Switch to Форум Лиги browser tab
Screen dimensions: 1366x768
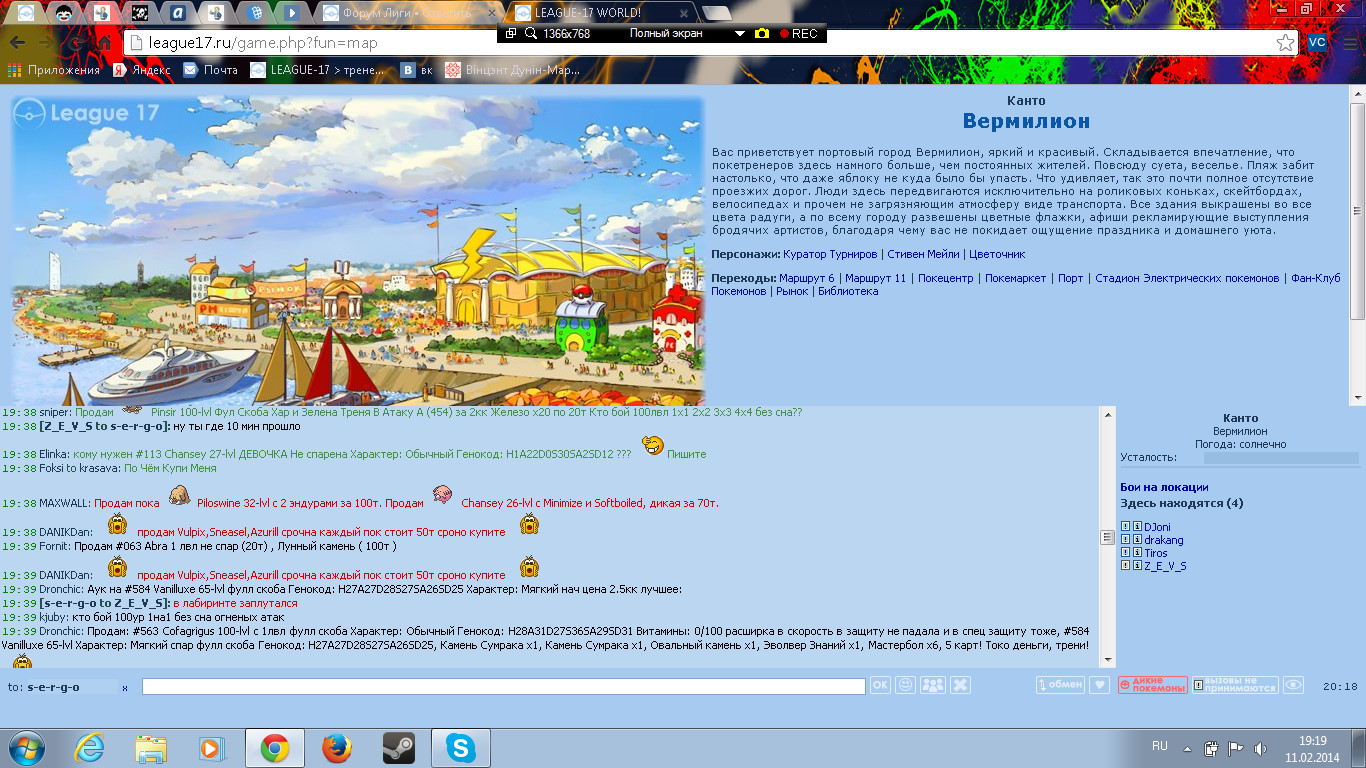pos(405,13)
